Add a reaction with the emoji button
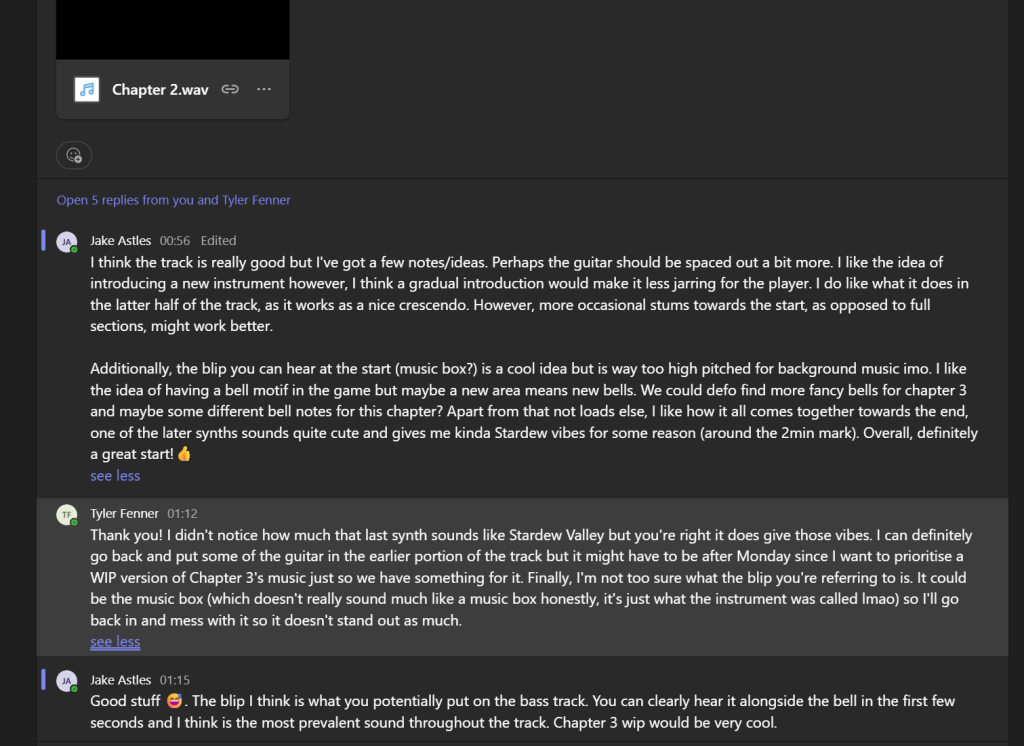 [x=74, y=155]
